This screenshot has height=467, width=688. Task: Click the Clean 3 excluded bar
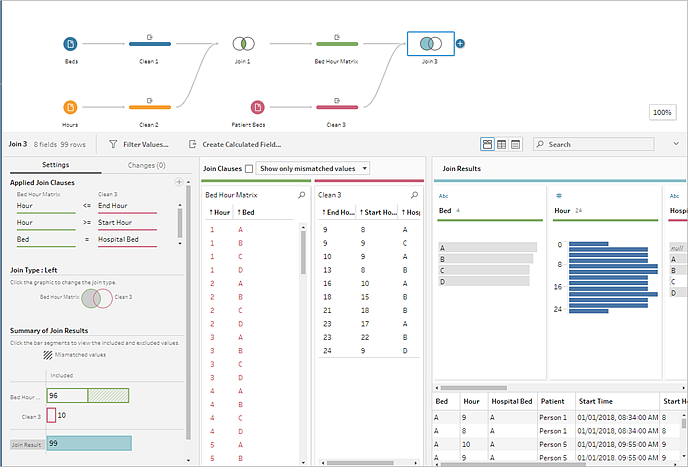click(51, 415)
